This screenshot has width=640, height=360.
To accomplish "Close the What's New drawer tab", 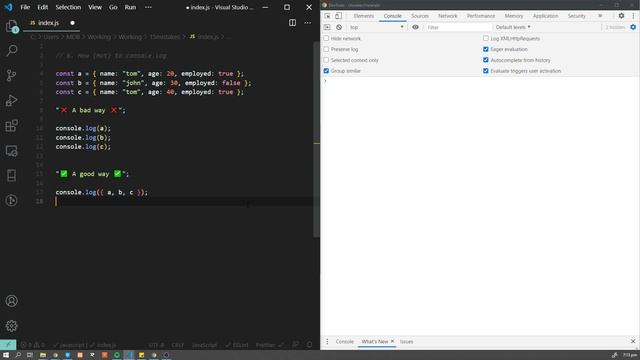I will pos(392,341).
